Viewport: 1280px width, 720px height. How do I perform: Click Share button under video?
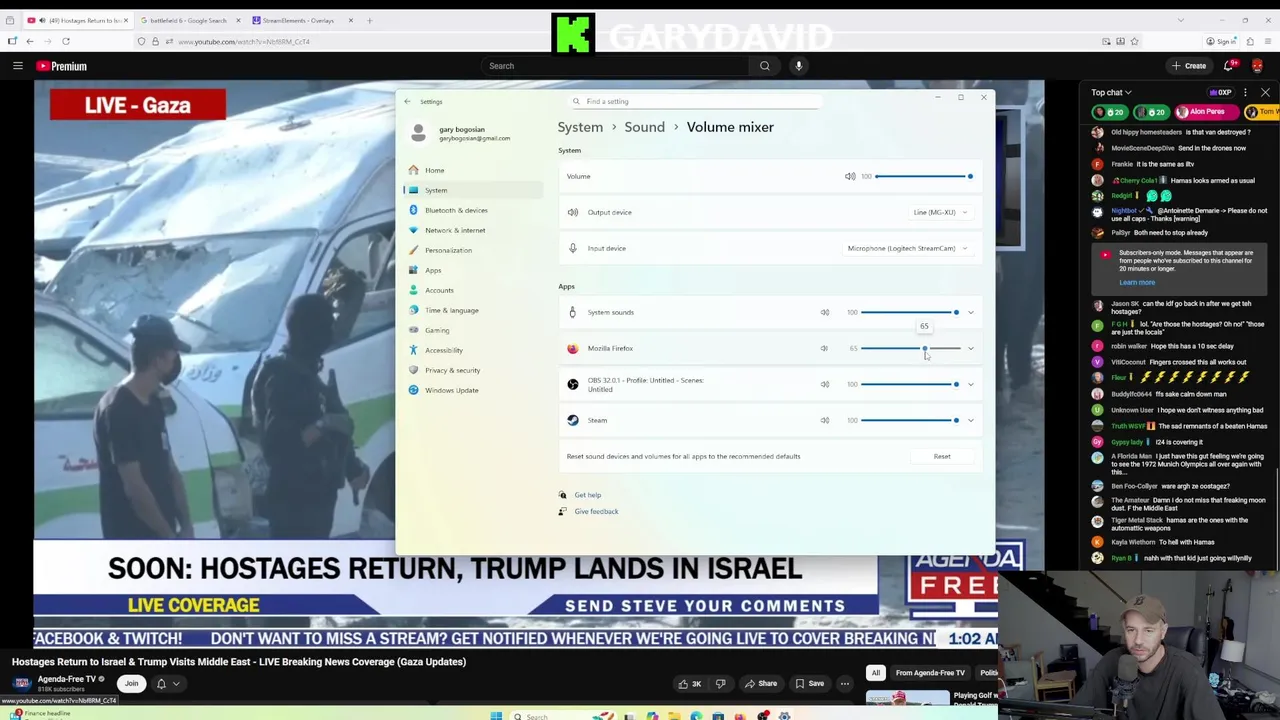[760, 684]
